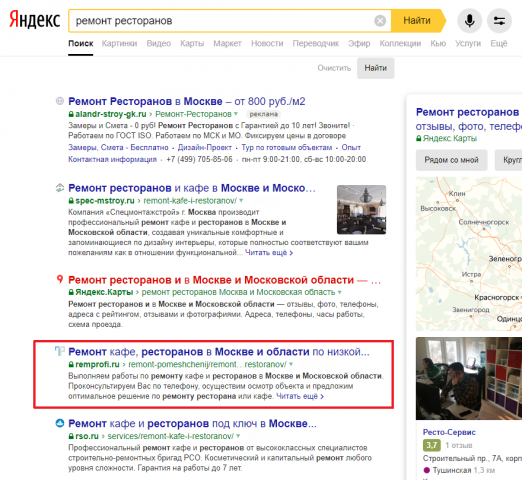Click the Тушинская metro station label
Viewport: 522px width, 480px height.
pos(452,470)
